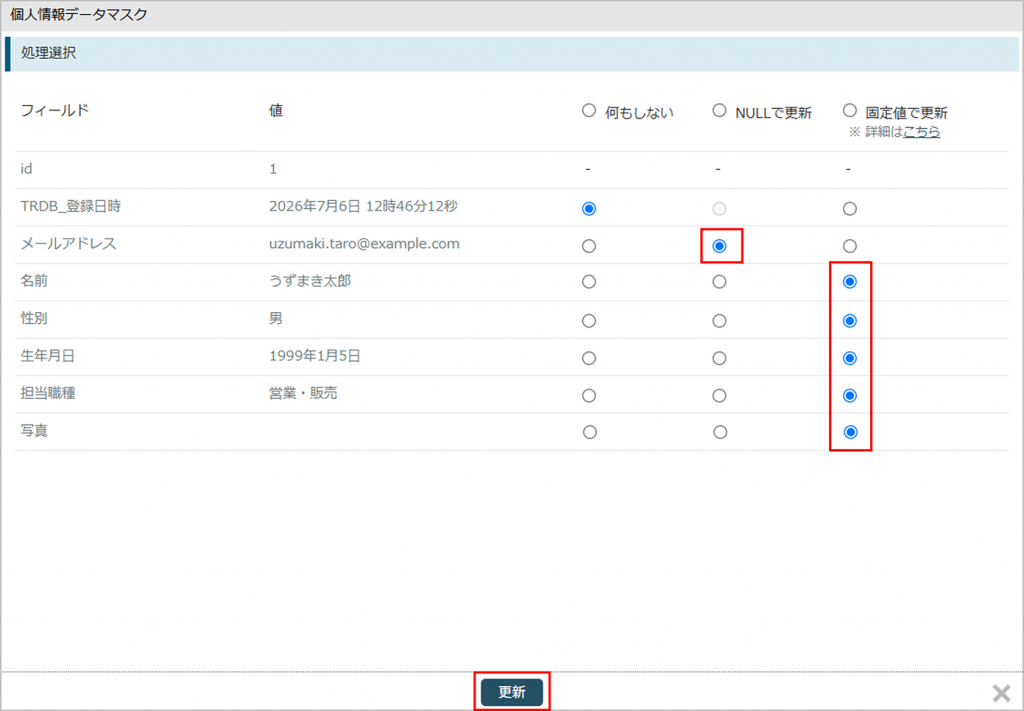1024x711 pixels.
Task: Click the 写真 field label
Action: point(34,431)
